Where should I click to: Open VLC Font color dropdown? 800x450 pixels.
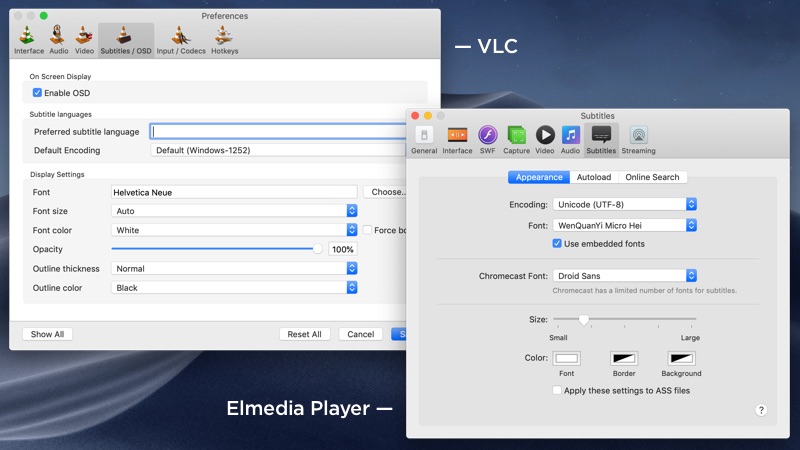coord(234,230)
